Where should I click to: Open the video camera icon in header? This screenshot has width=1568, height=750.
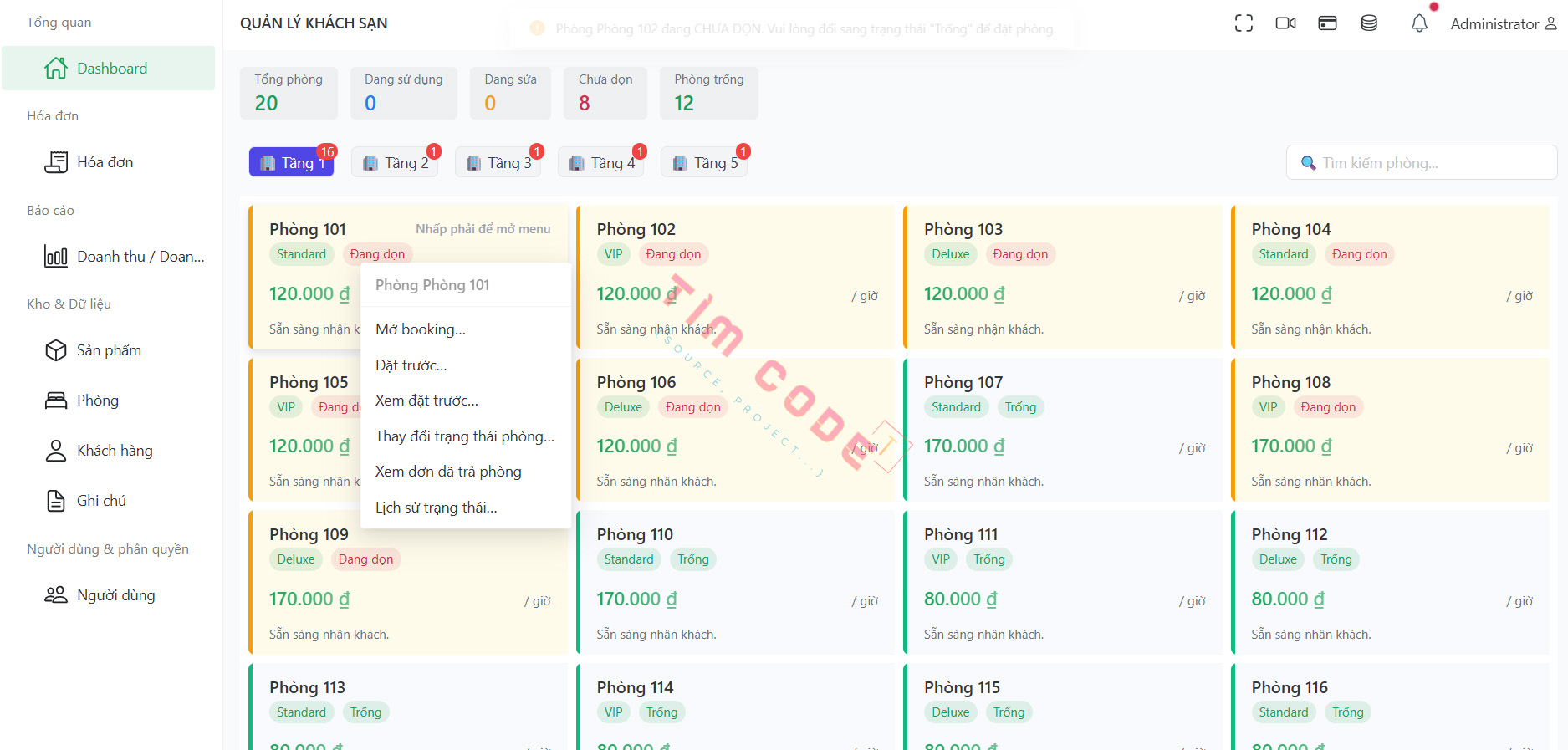(1285, 23)
